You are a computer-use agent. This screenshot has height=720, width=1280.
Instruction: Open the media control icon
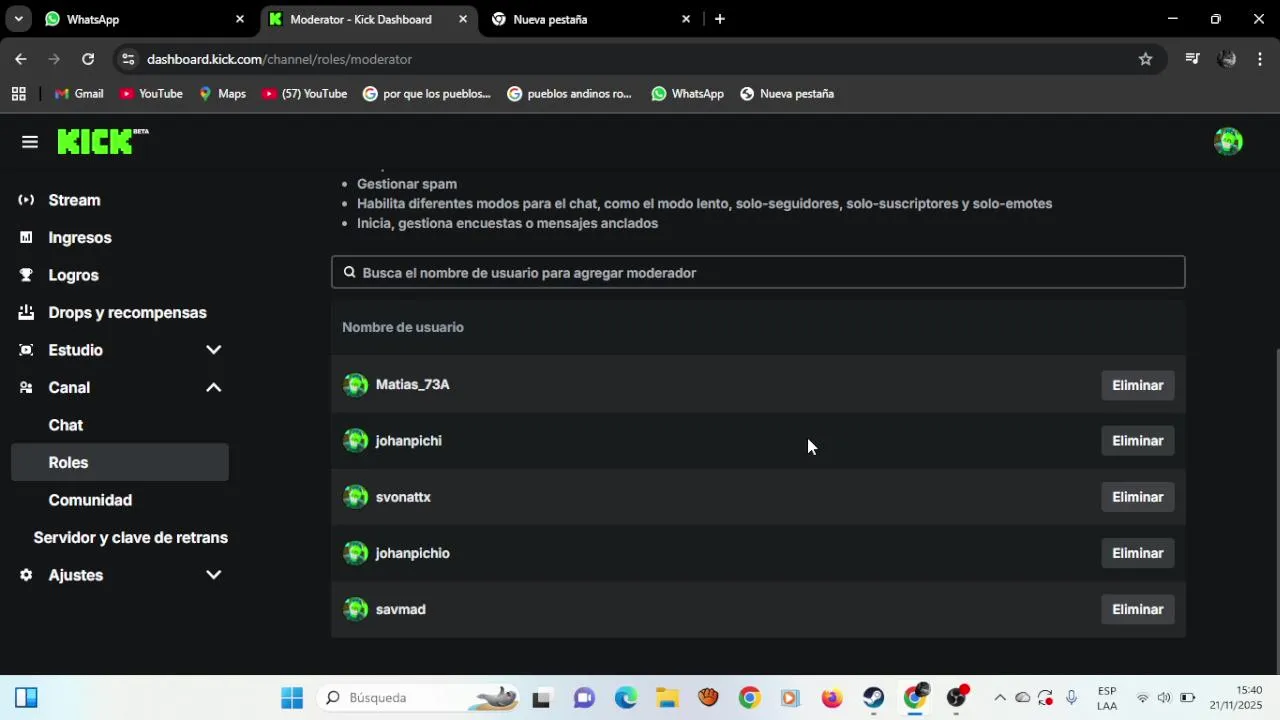1191,59
